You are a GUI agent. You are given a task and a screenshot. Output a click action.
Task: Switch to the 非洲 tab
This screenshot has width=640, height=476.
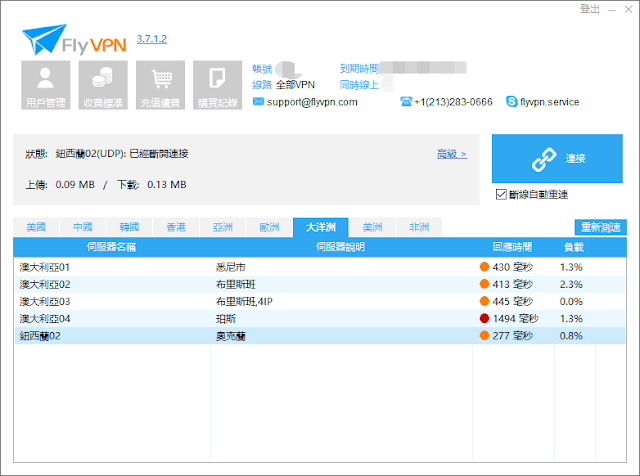pos(419,227)
